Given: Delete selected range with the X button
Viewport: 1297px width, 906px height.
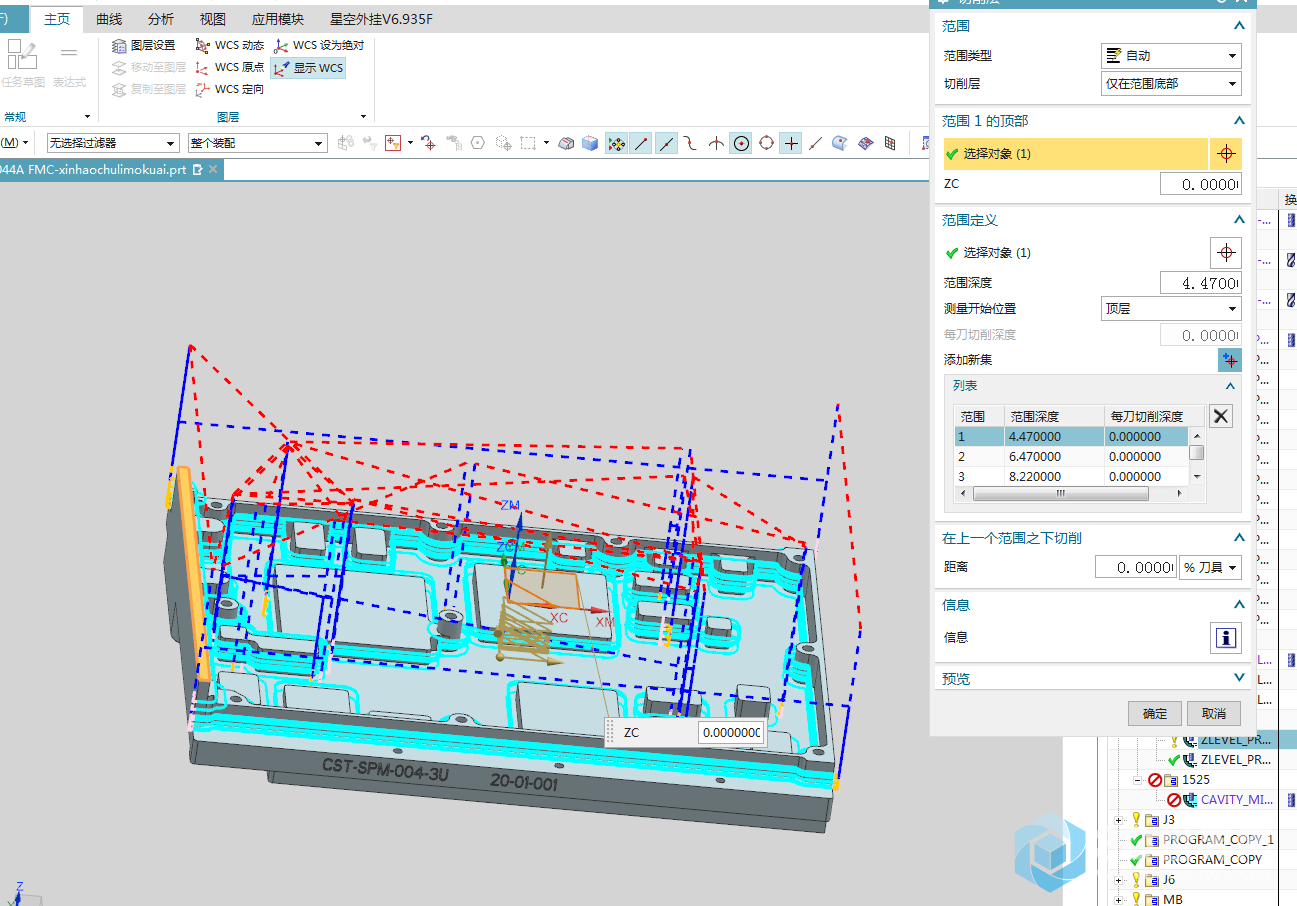Looking at the screenshot, I should click(1221, 416).
